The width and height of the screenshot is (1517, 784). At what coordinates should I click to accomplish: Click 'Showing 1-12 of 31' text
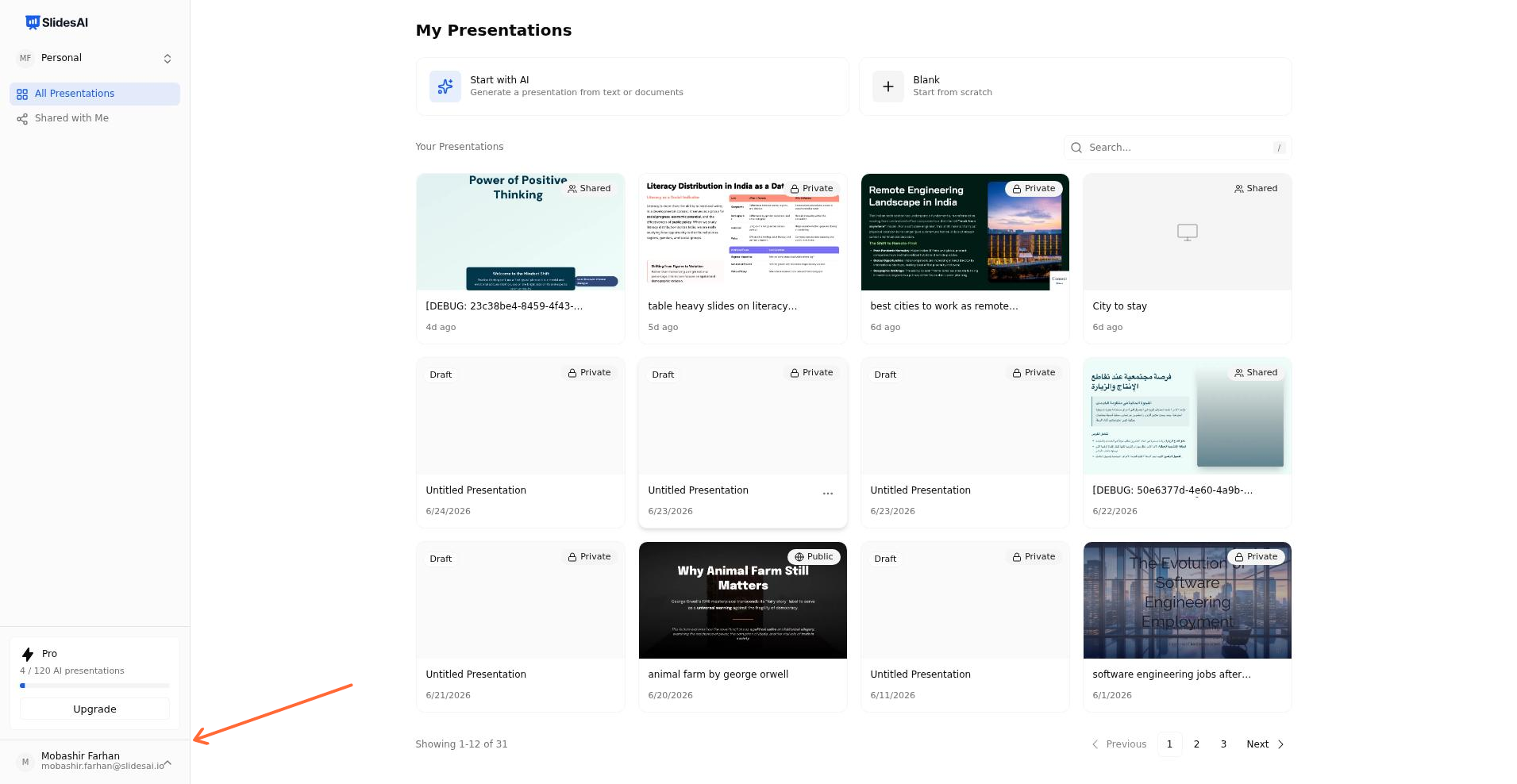coord(461,744)
